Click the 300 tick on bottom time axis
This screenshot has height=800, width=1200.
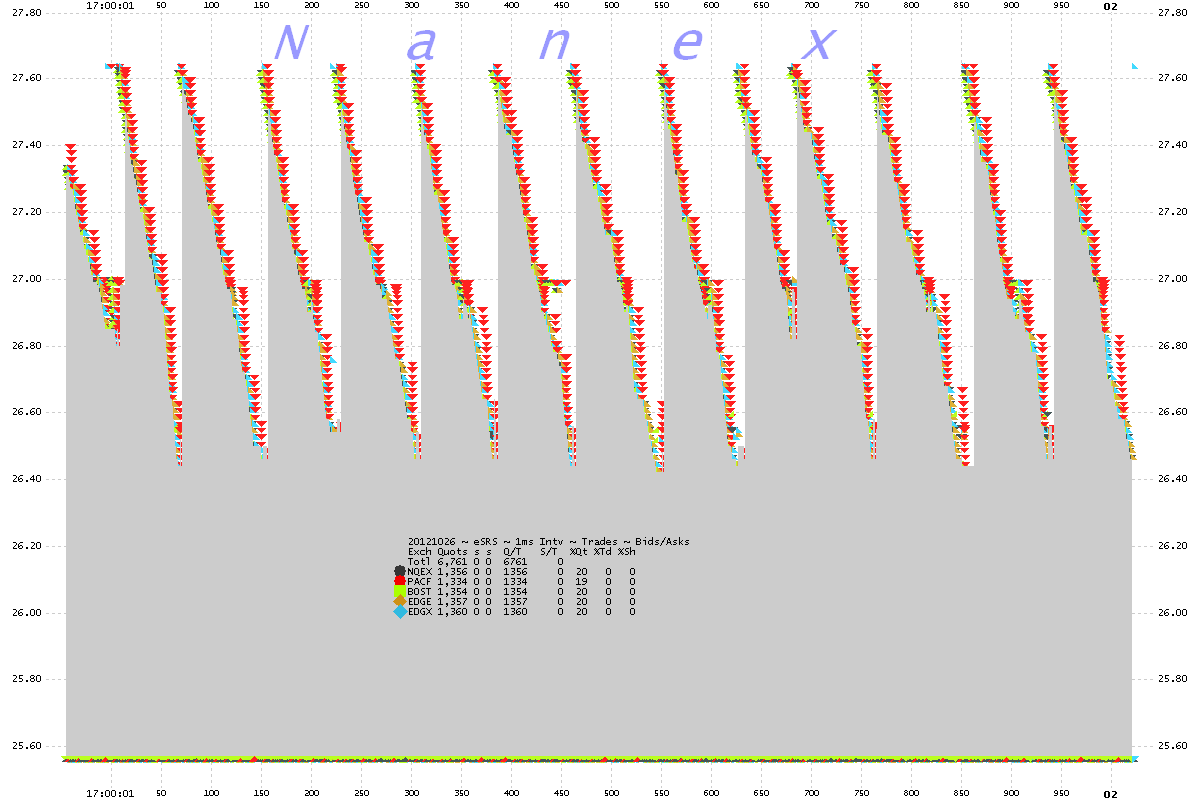pyautogui.click(x=411, y=793)
